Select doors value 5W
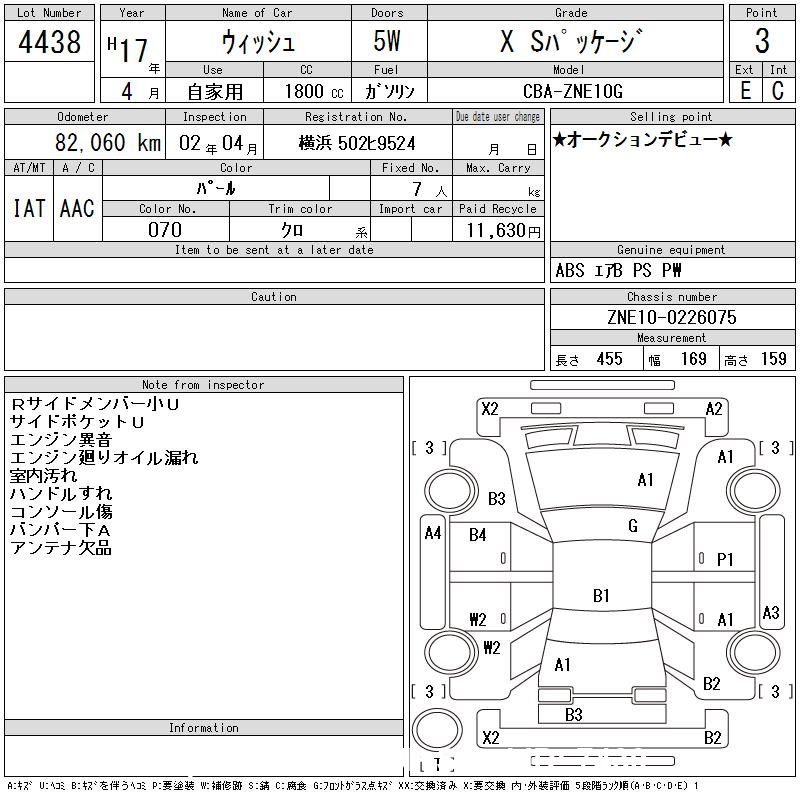This screenshot has width=800, height=800. coord(387,41)
